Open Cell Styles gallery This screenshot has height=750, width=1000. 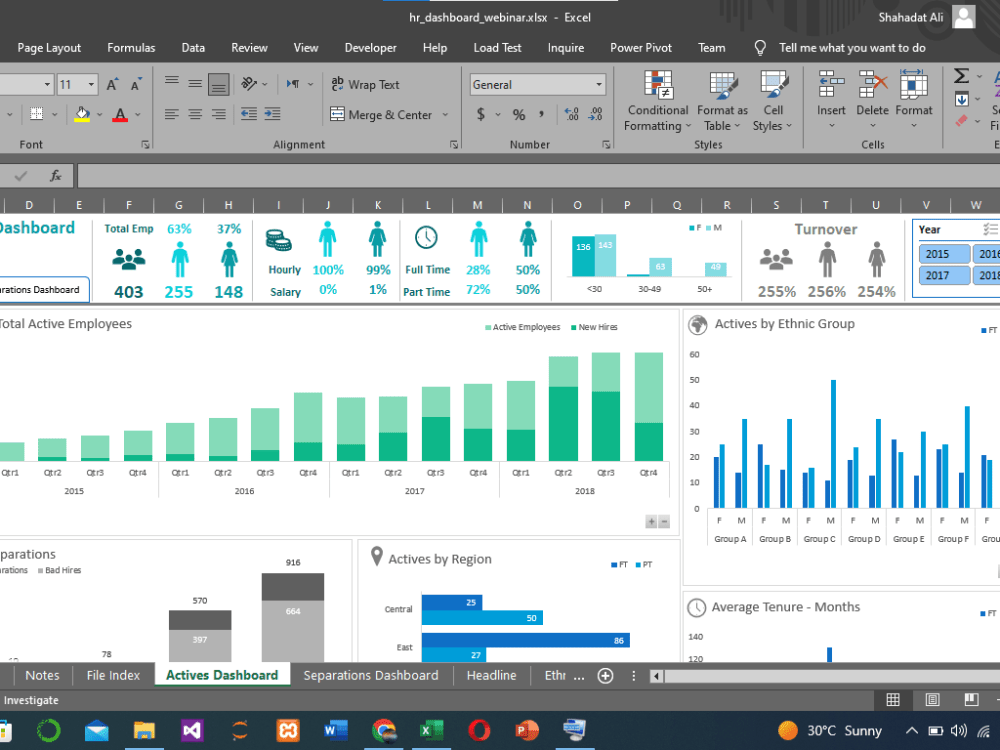pyautogui.click(x=772, y=99)
